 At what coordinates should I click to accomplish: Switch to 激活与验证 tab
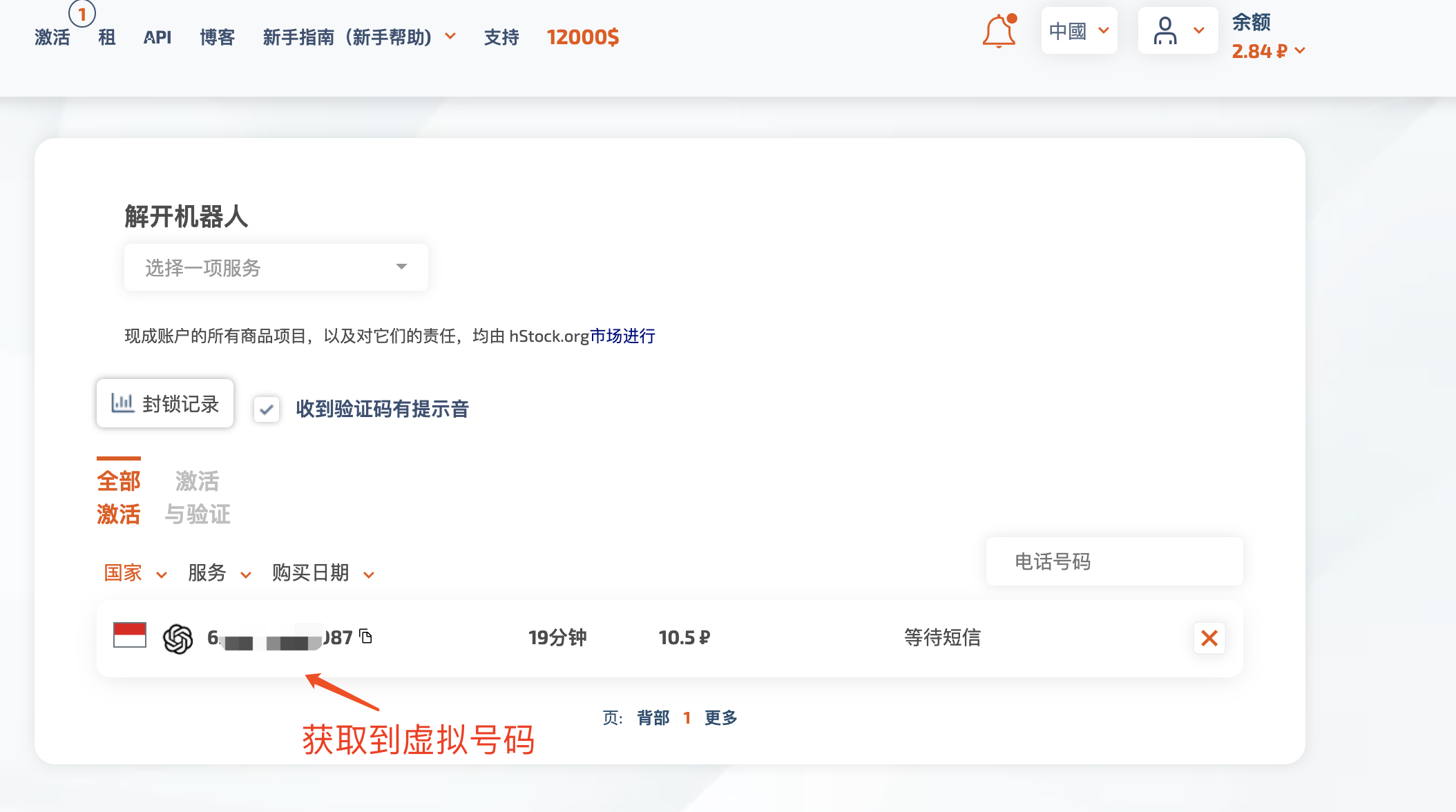click(x=198, y=497)
